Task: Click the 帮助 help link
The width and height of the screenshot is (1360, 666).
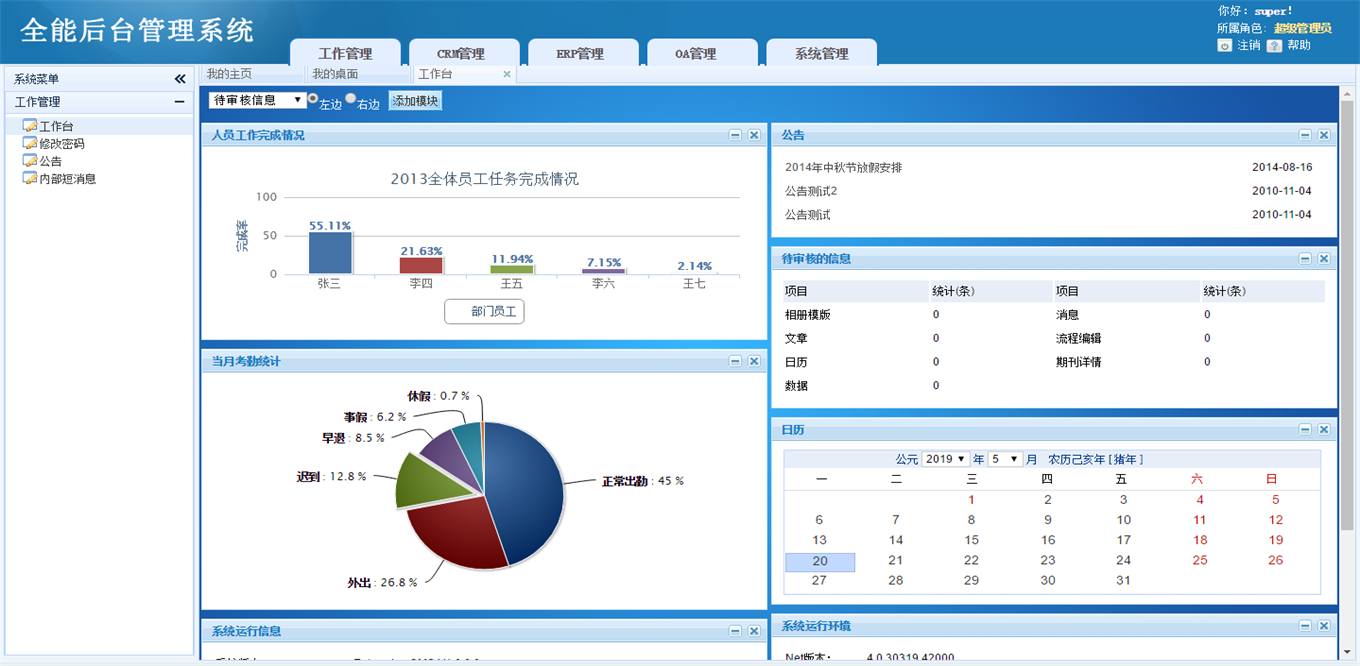Action: 1298,46
